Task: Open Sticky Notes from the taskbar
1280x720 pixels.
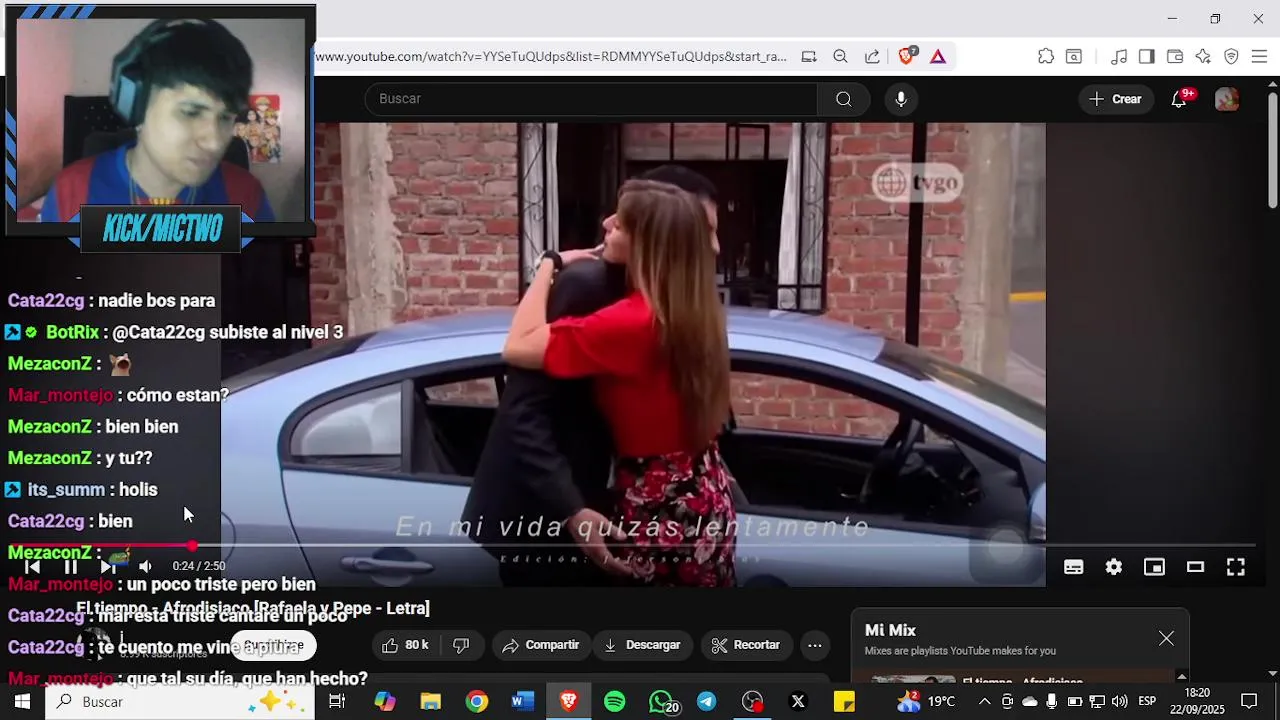Action: point(844,702)
